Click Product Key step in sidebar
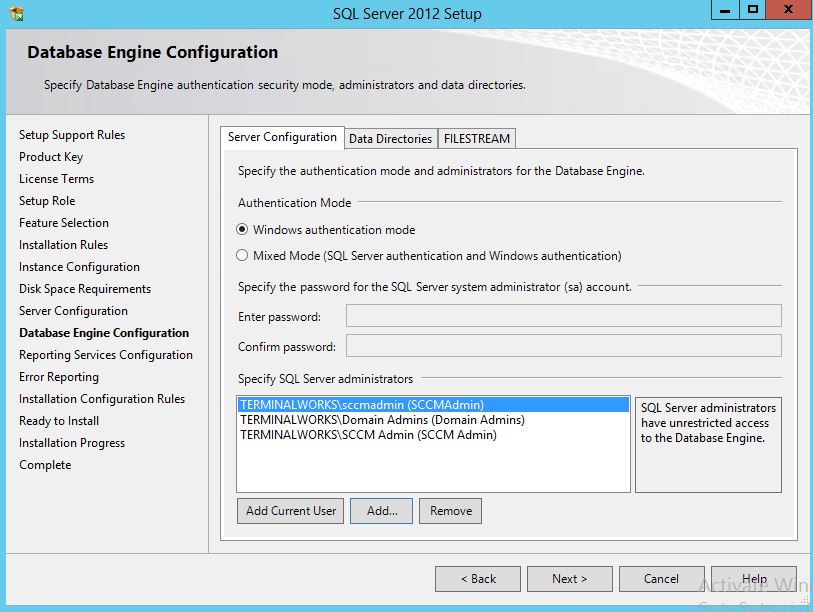This screenshot has width=813, height=612. tap(51, 157)
